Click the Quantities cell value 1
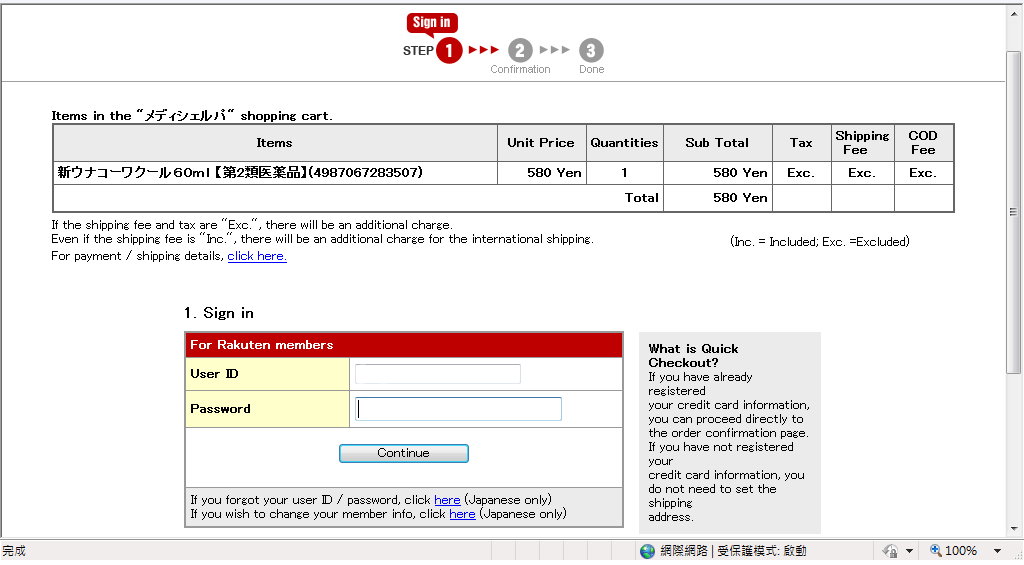Viewport: 1024px width, 565px height. click(624, 172)
